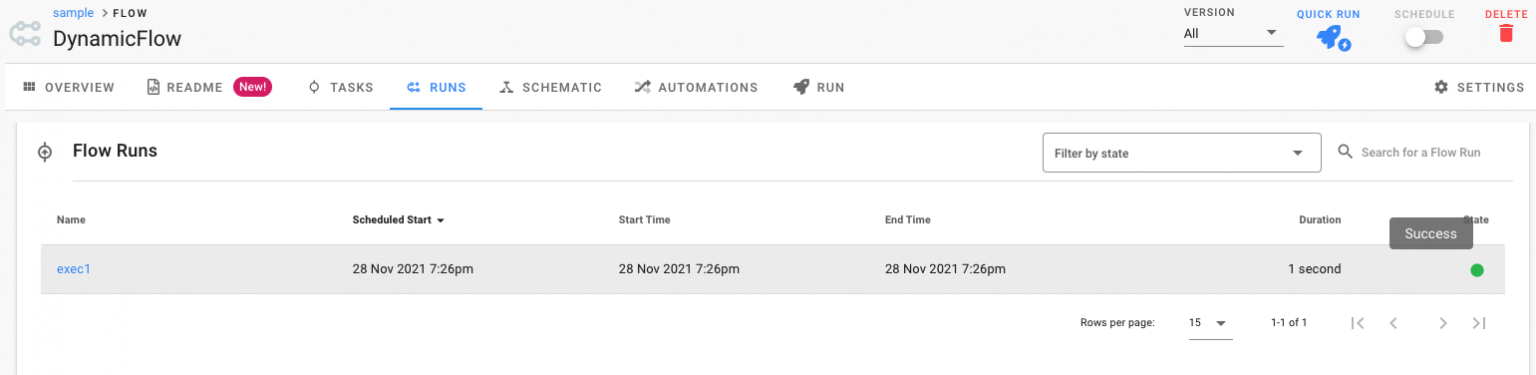
Task: Open the Rows per page dropdown
Action: click(1210, 323)
